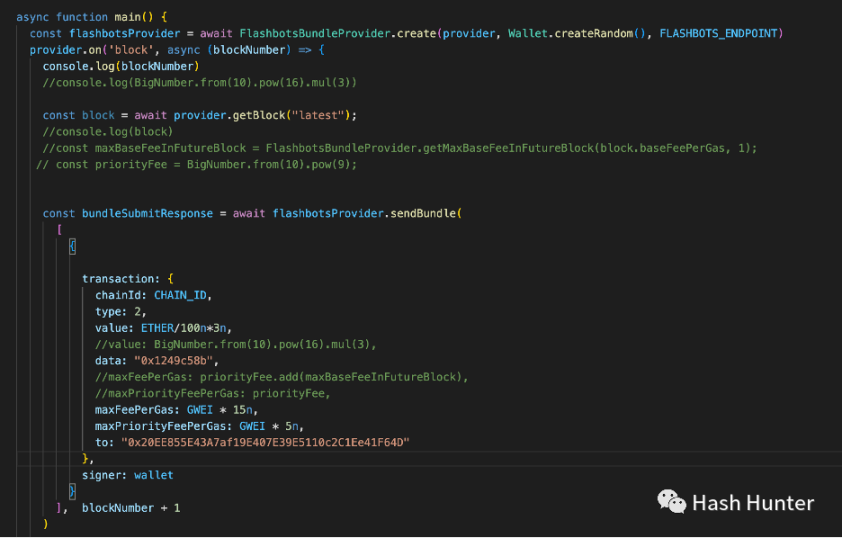
Task: Click the maxFeePerGas GWEI * 15n line
Action: pos(177,410)
